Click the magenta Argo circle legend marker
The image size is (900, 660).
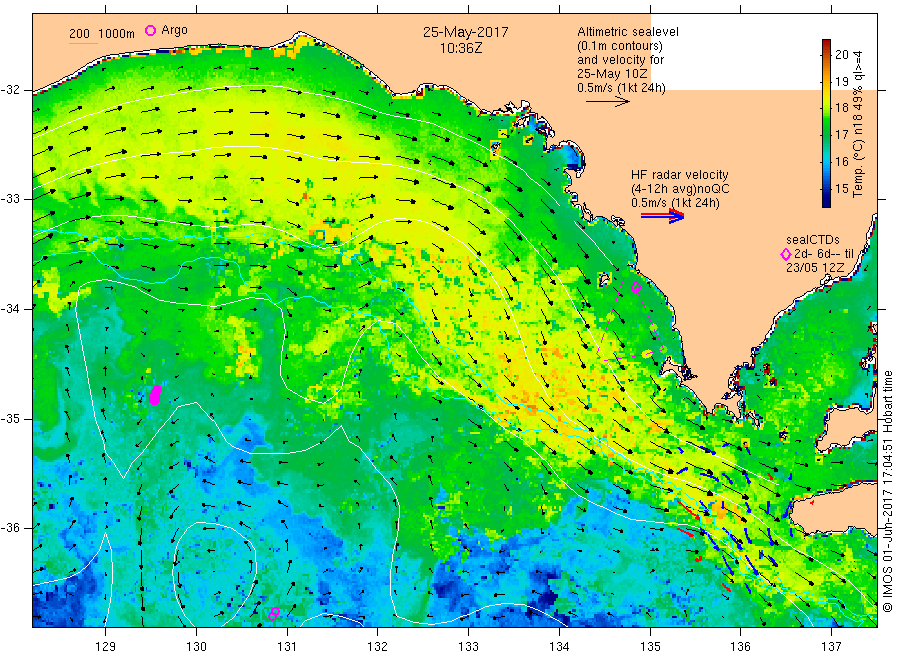[x=150, y=30]
